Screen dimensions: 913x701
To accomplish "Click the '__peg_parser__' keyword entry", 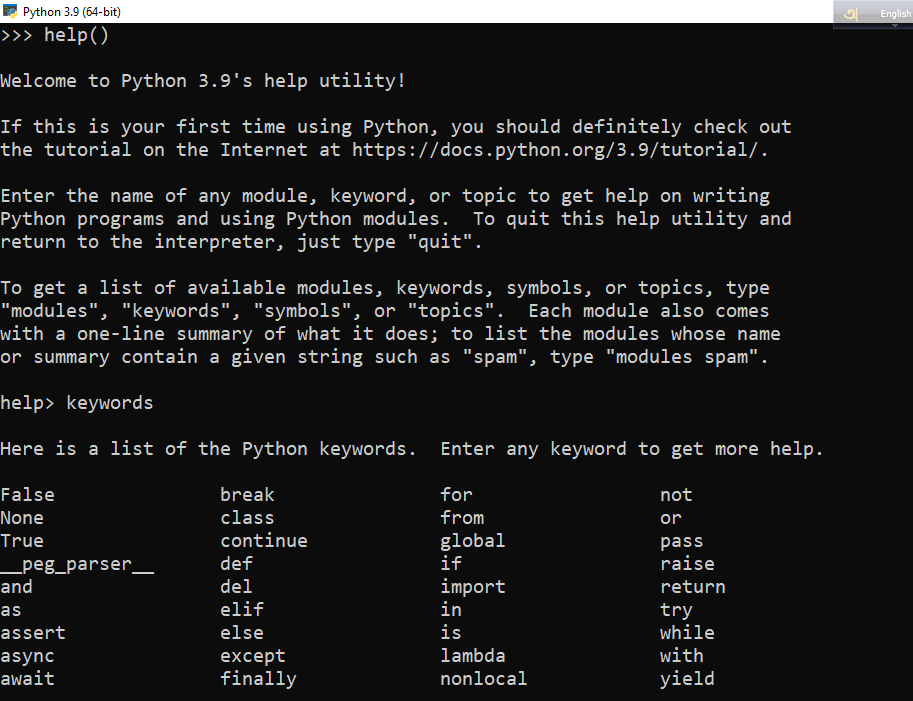I will [77, 564].
